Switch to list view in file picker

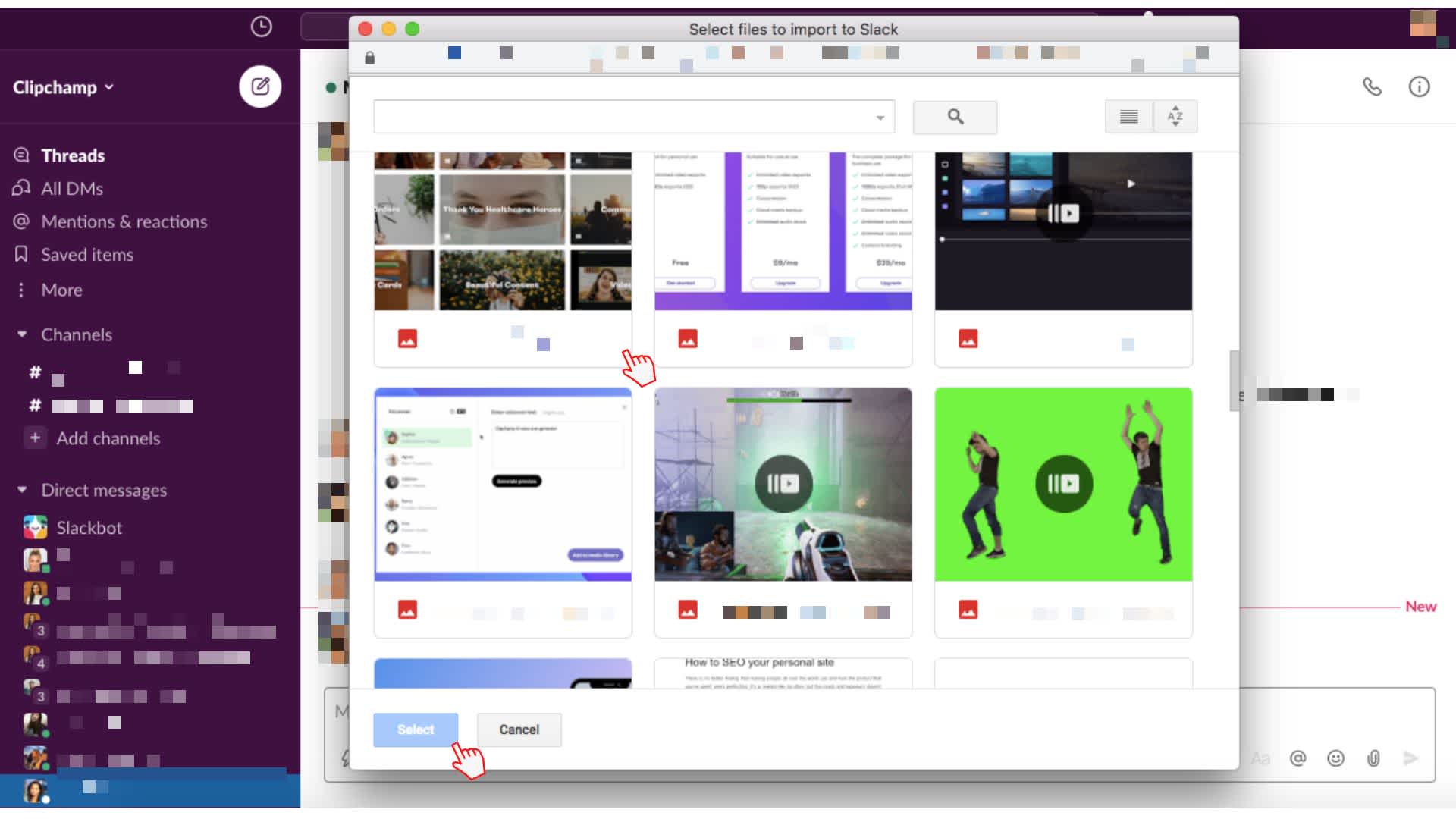pyautogui.click(x=1128, y=117)
